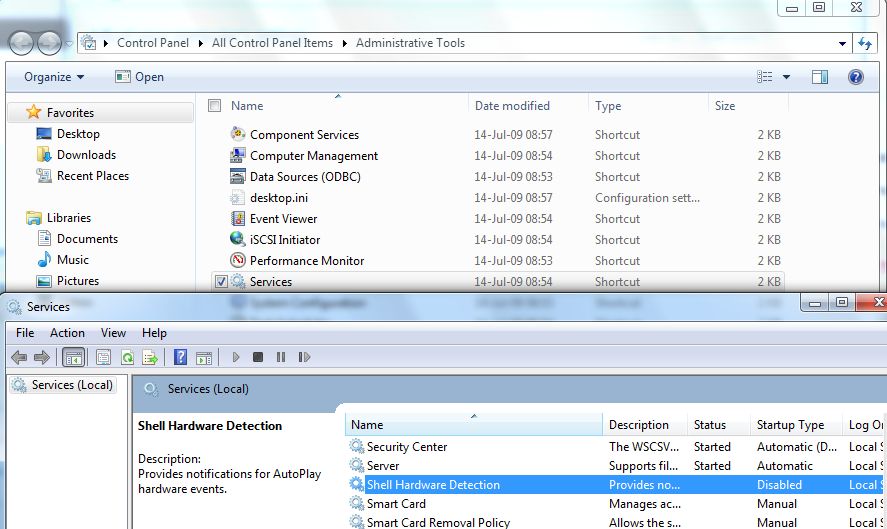Export List icon in Services toolbar
This screenshot has width=887, height=529.
150,358
